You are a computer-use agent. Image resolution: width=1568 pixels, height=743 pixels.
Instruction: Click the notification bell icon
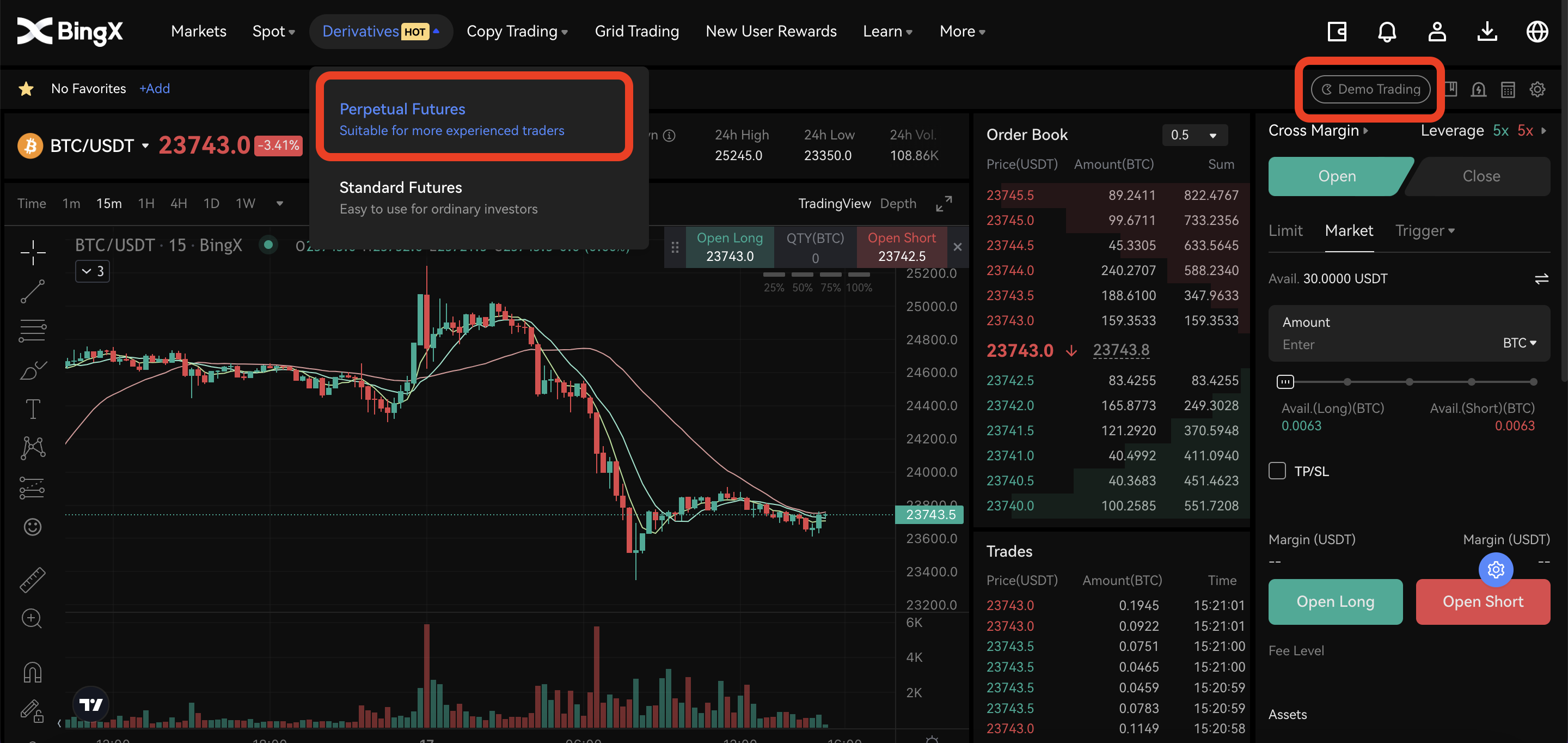(1387, 32)
